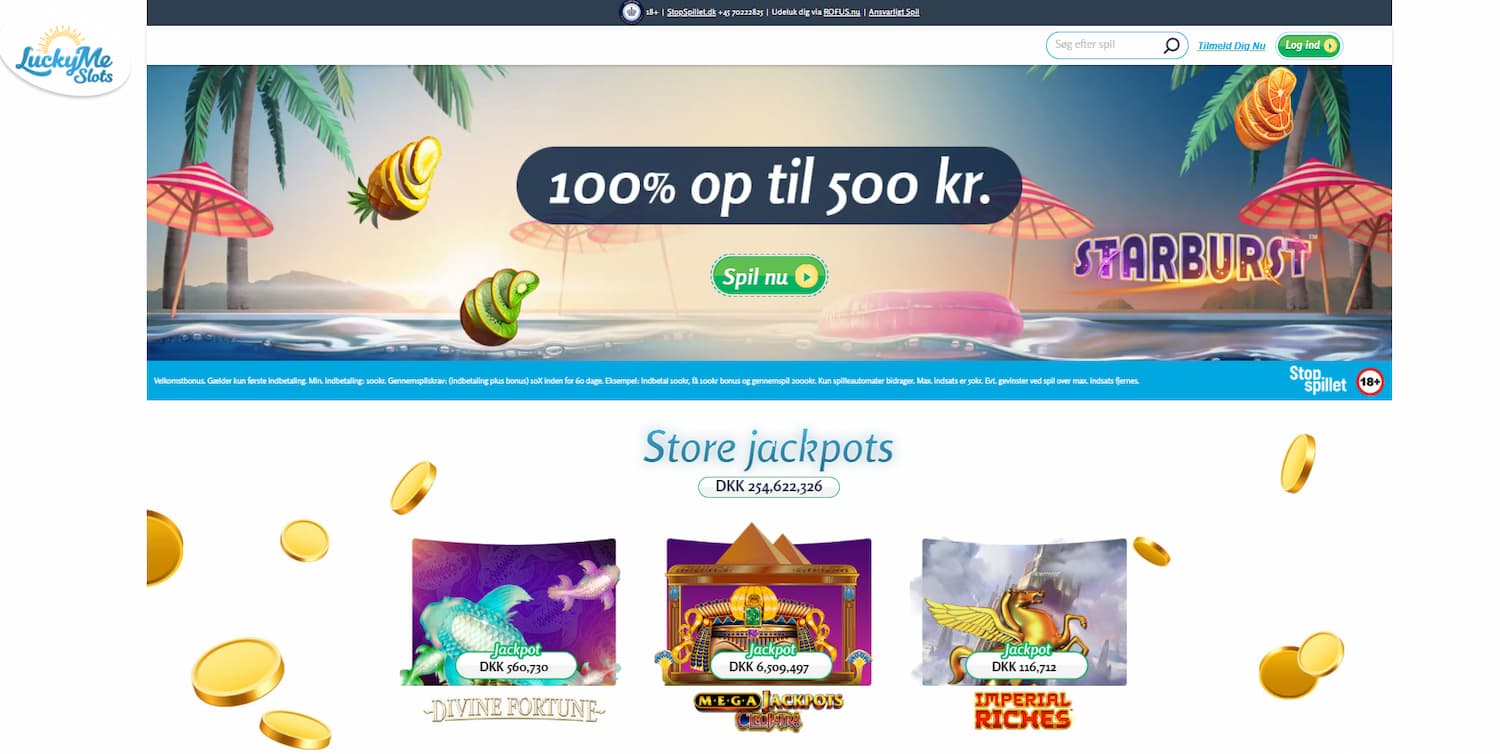This screenshot has height=754, width=1500.
Task: Click the green Spil nu button
Action: pyautogui.click(x=769, y=276)
